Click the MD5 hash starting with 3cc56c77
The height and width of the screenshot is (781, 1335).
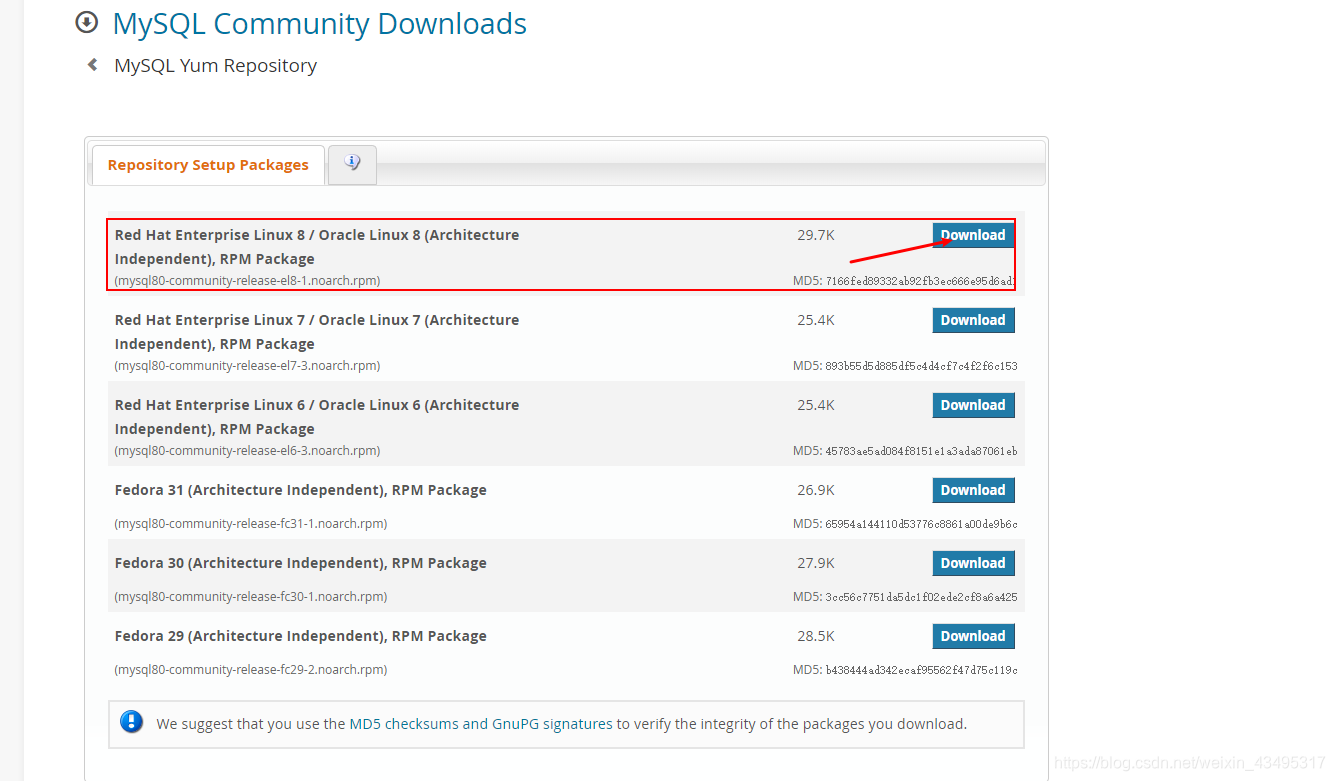[x=921, y=597]
